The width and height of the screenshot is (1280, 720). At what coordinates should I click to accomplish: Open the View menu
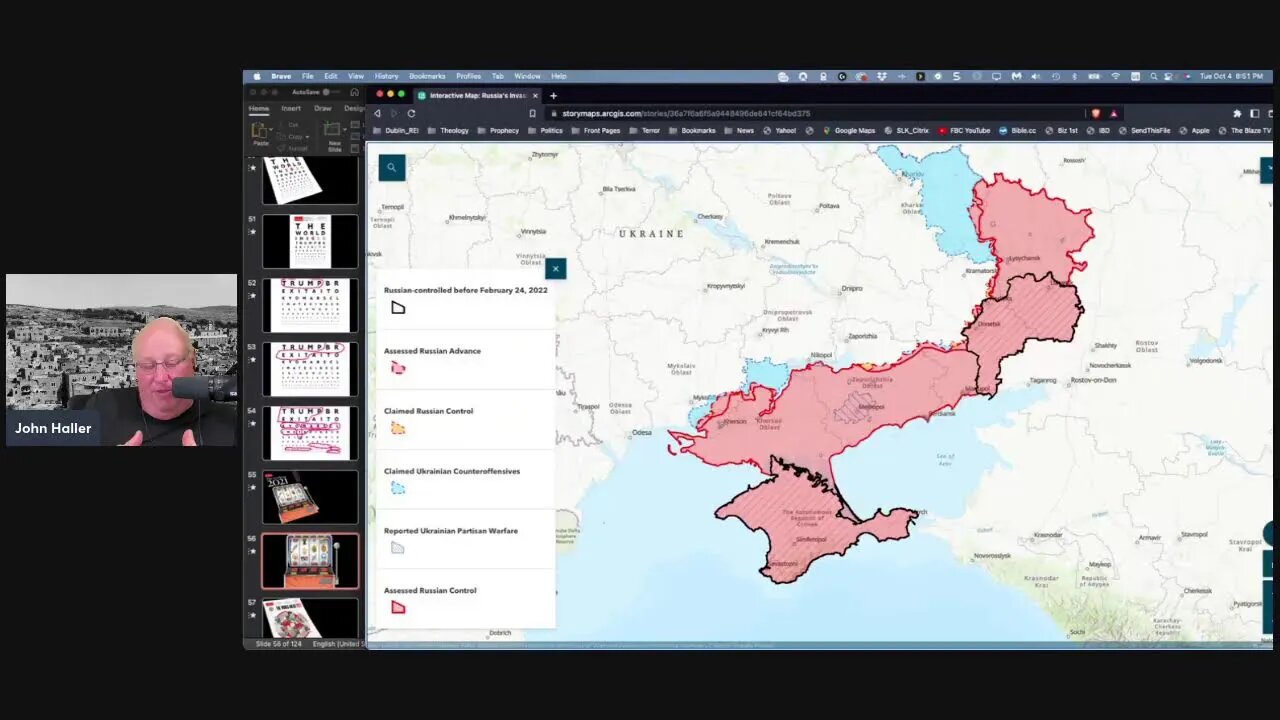click(356, 76)
